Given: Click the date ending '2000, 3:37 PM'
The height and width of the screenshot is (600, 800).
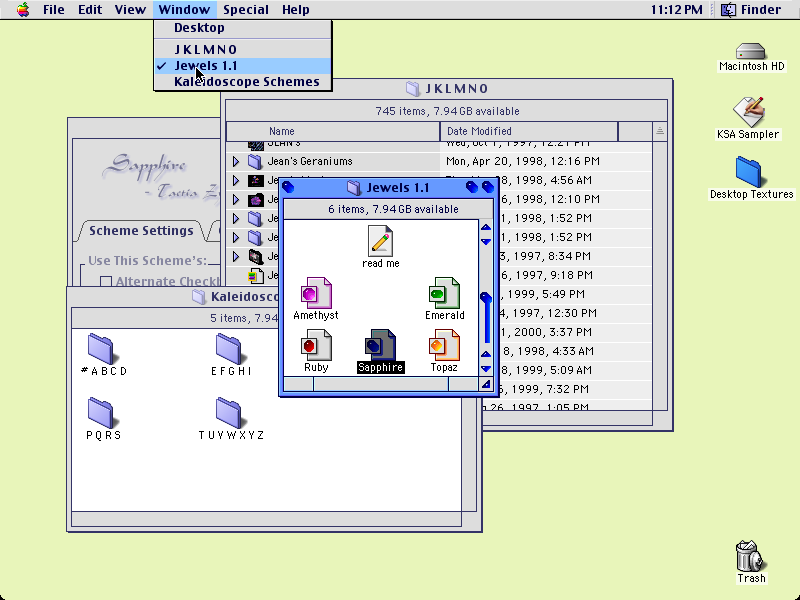Looking at the screenshot, I should coord(546,332).
